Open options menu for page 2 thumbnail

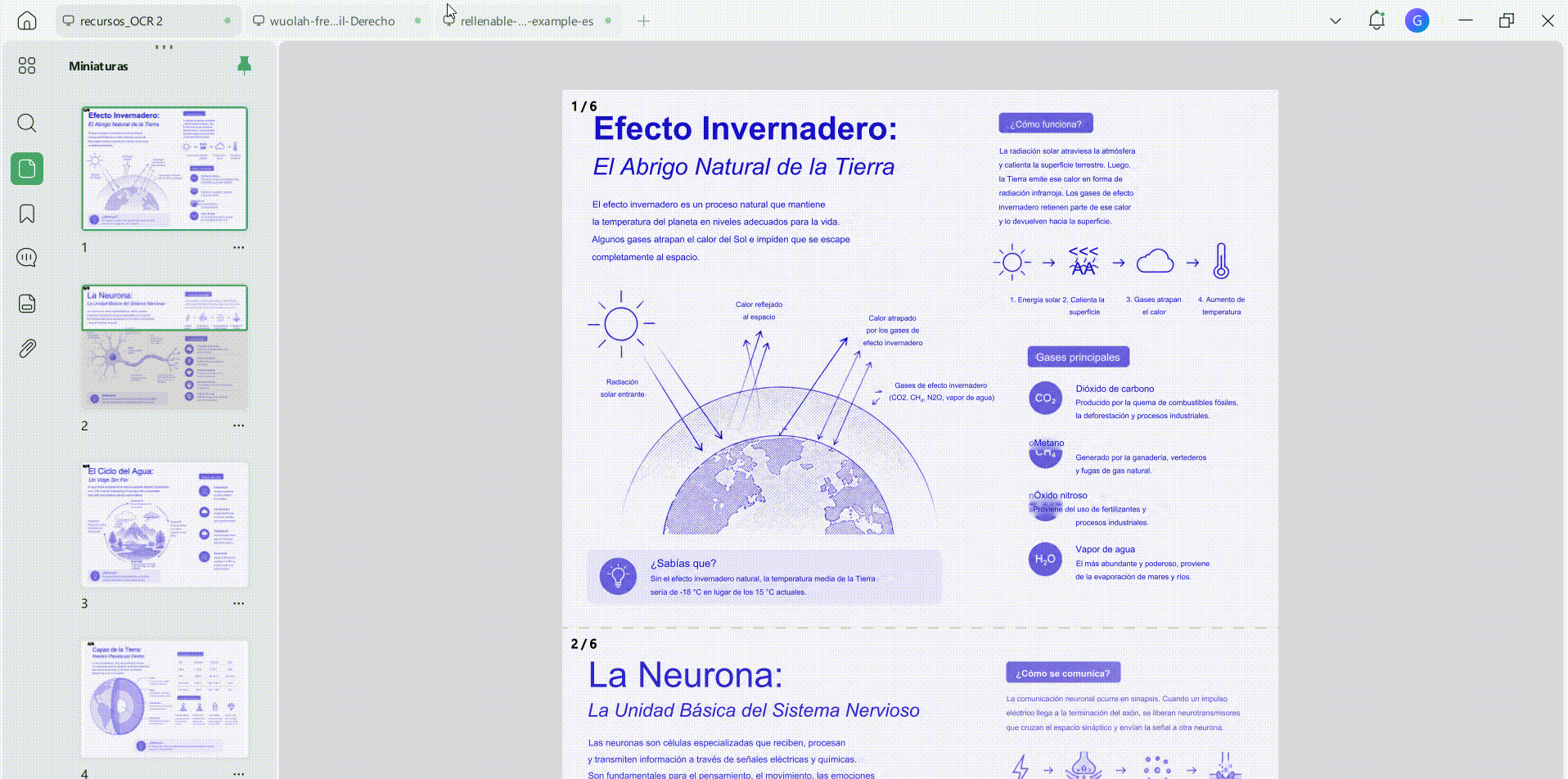(239, 426)
